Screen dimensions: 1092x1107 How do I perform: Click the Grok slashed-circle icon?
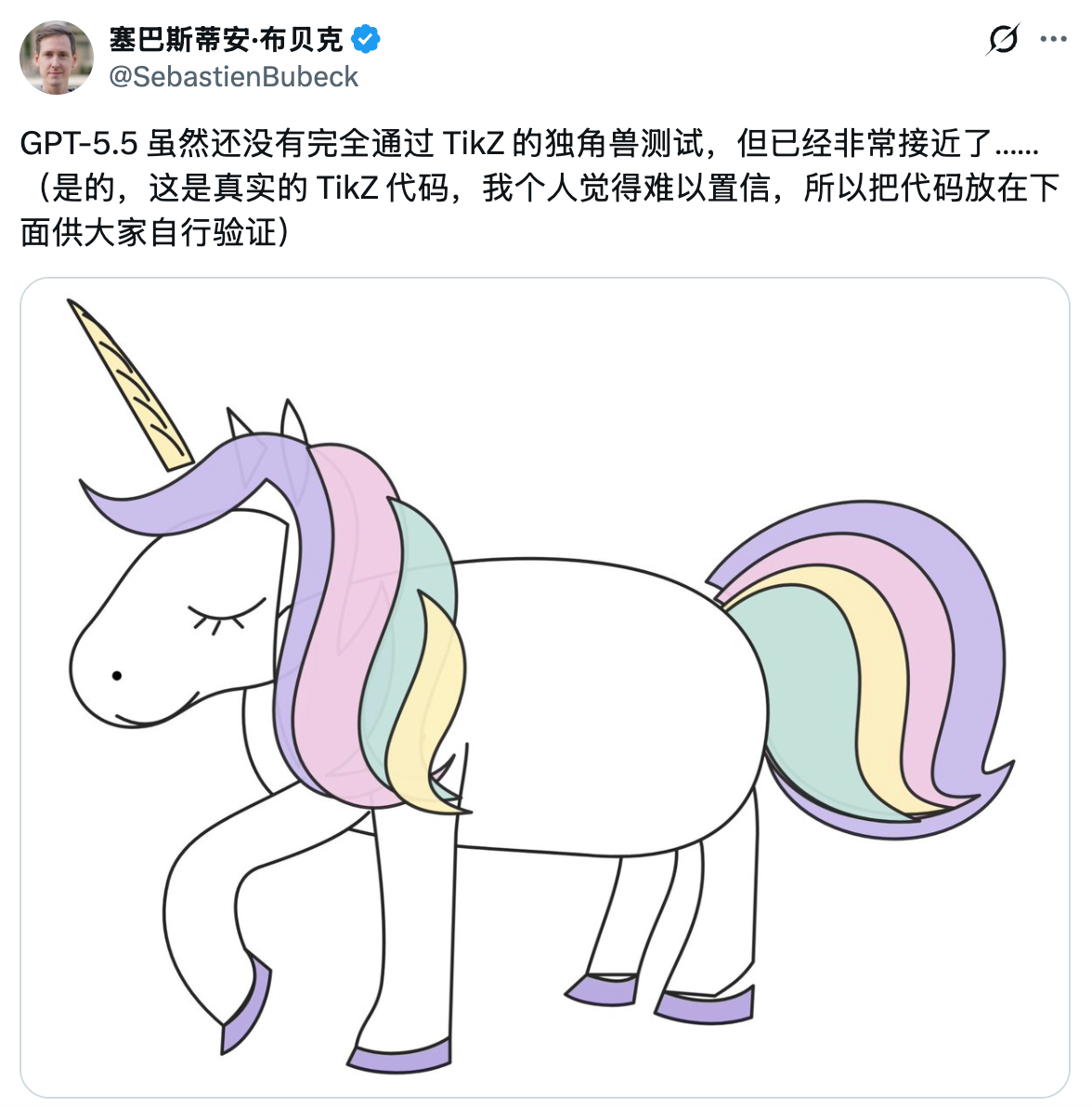click(1003, 39)
